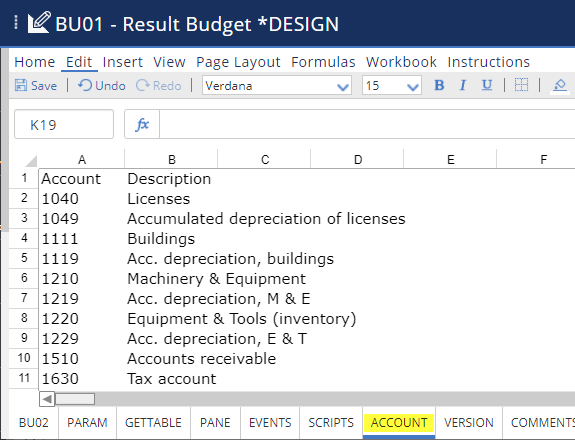
Task: Click the Save disk icon
Action: point(21,85)
